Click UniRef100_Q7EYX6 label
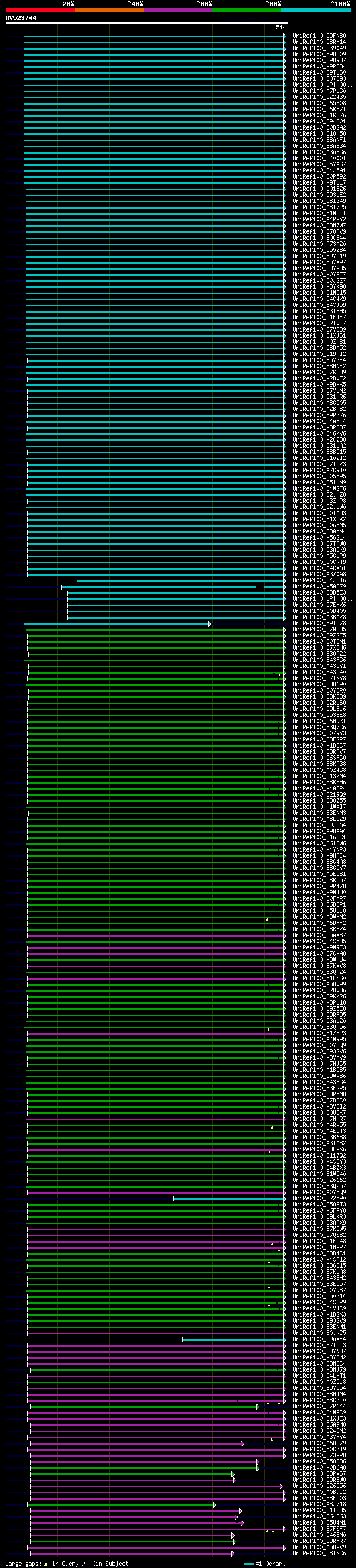 pyautogui.click(x=319, y=605)
